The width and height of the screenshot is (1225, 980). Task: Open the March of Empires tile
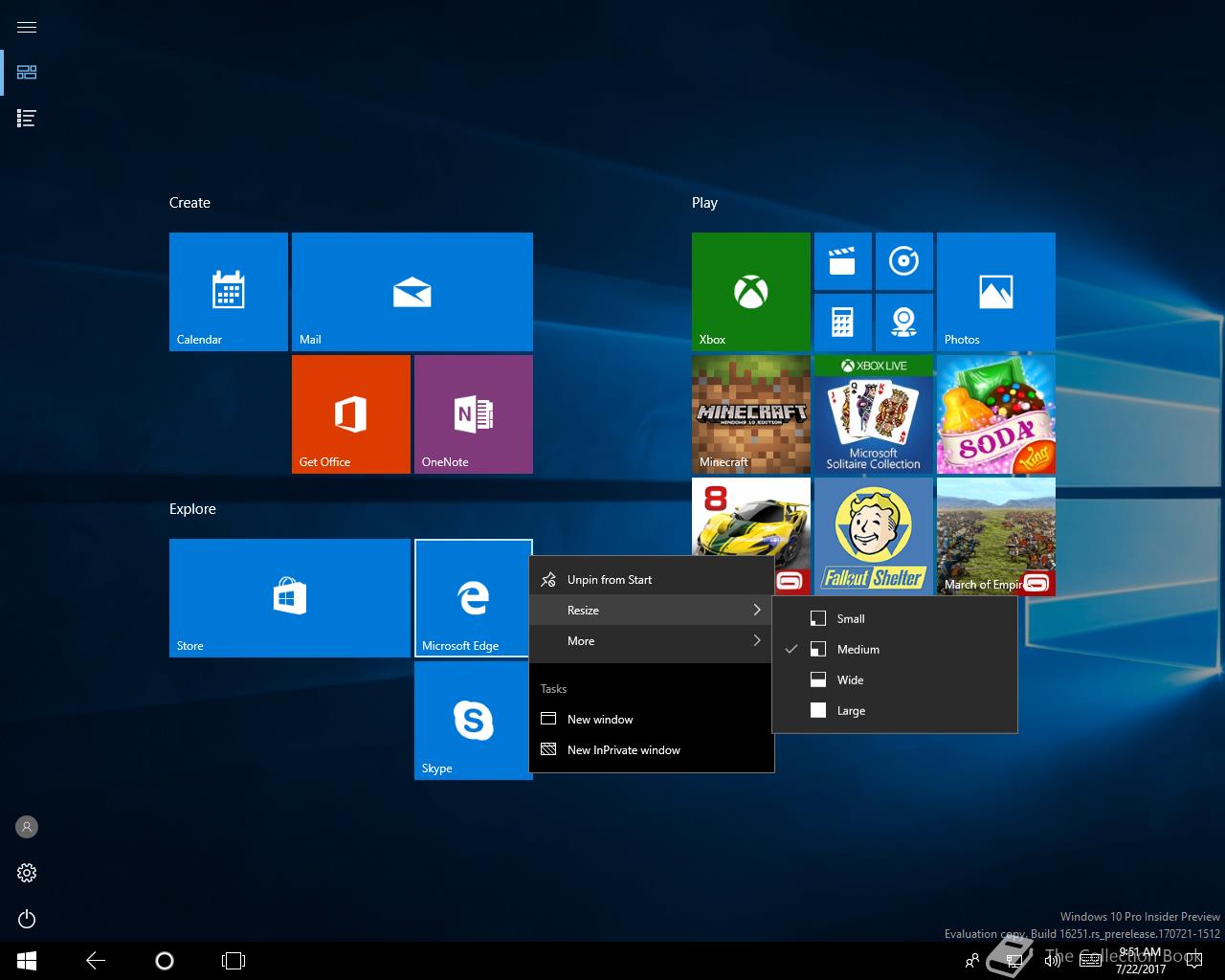pyautogui.click(x=996, y=537)
